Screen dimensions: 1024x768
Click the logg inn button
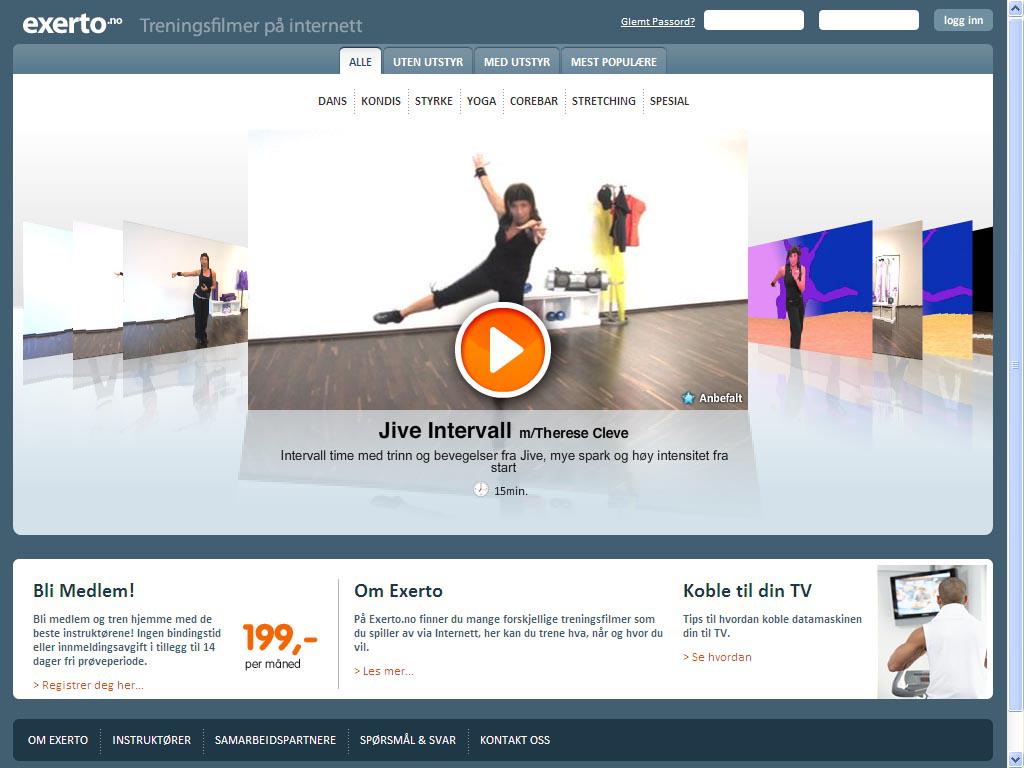click(x=963, y=20)
